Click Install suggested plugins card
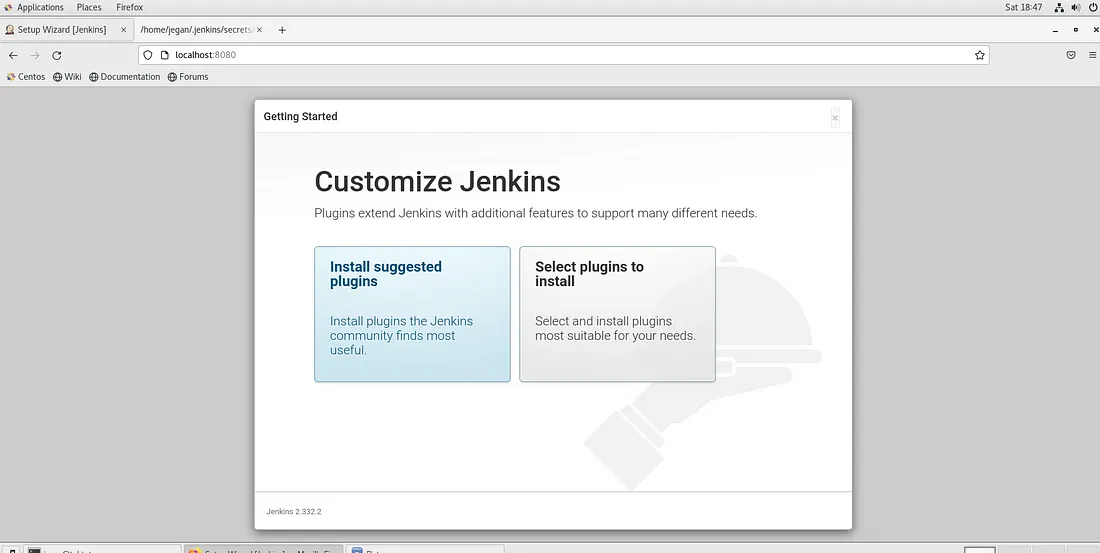 tap(412, 314)
